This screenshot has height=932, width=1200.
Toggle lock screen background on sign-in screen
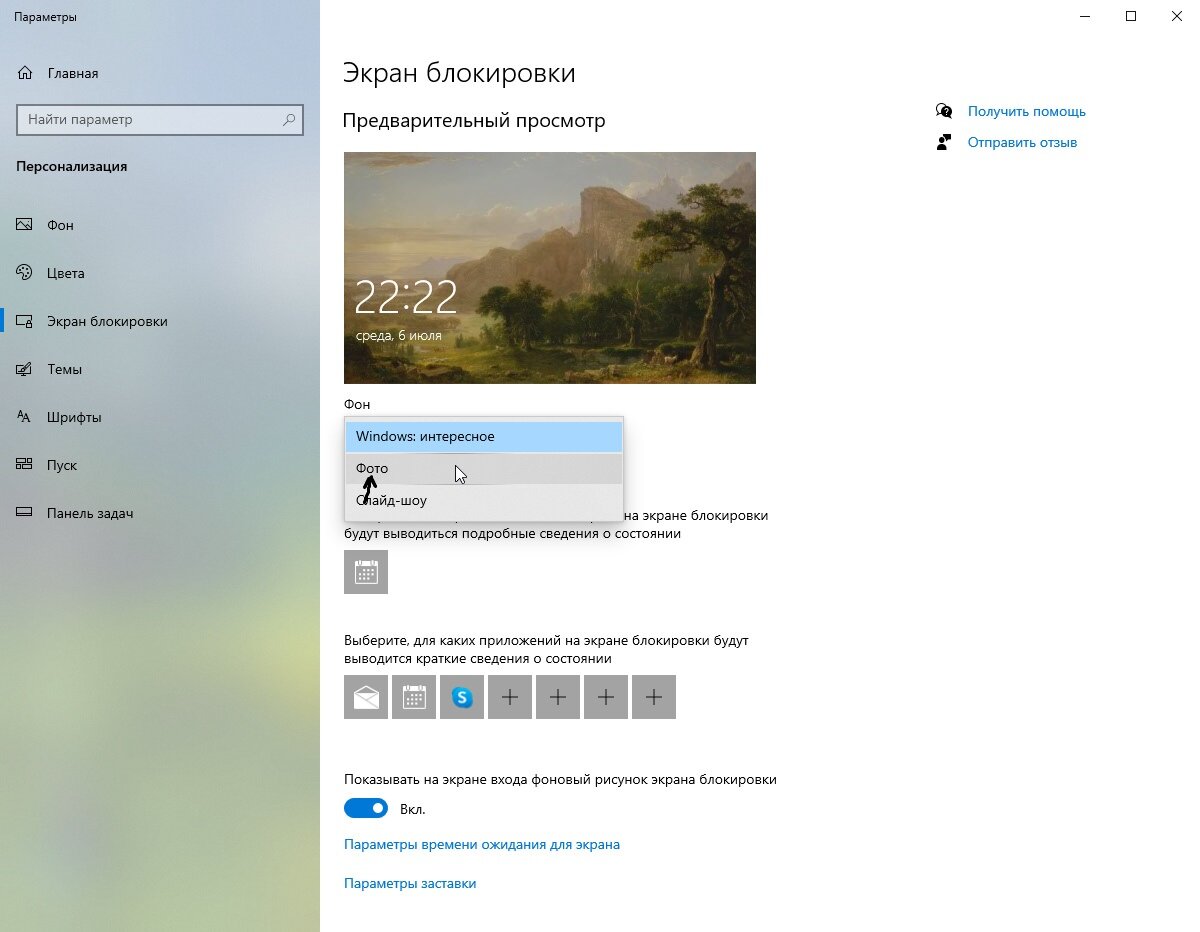coord(366,808)
